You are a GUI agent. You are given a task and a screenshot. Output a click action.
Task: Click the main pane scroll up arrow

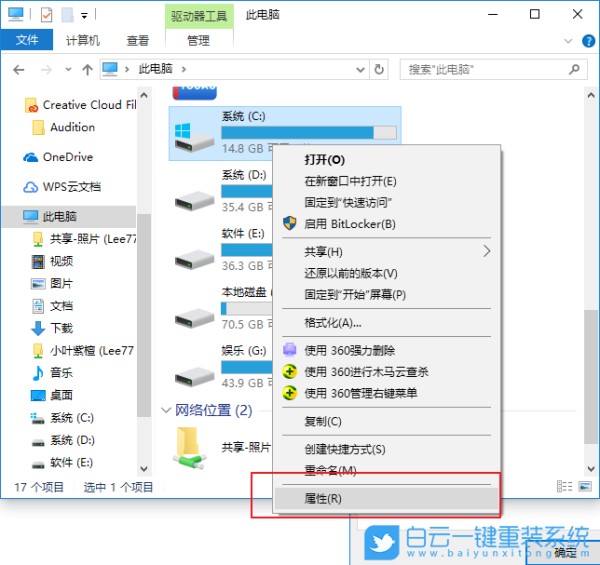pyautogui.click(x=591, y=95)
